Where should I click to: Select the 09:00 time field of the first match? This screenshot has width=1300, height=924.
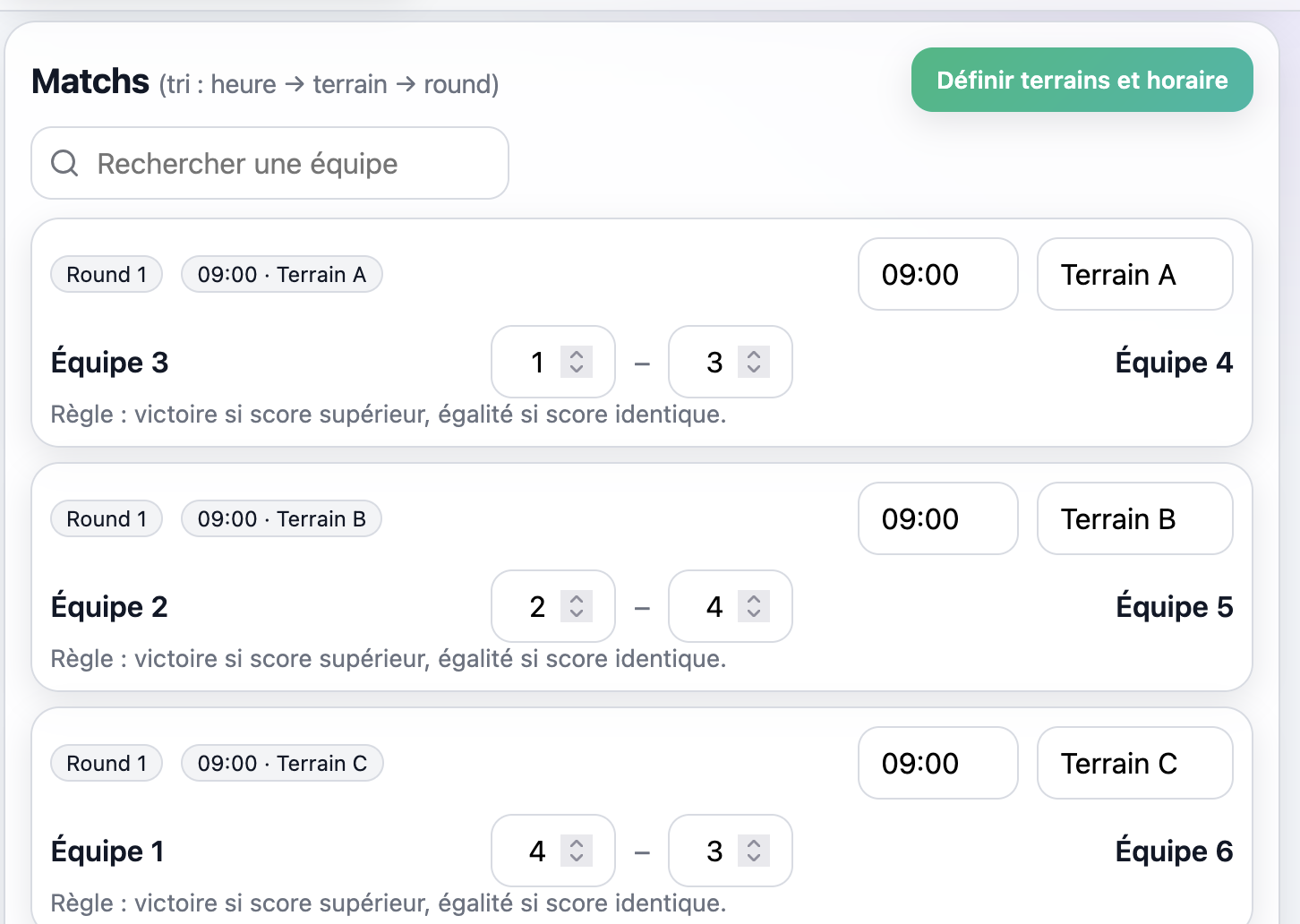[x=937, y=274]
